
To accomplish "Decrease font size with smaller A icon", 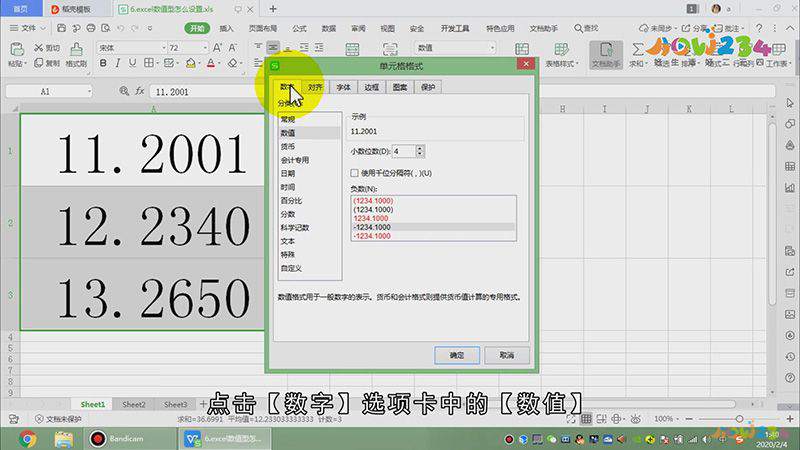I will coord(233,47).
